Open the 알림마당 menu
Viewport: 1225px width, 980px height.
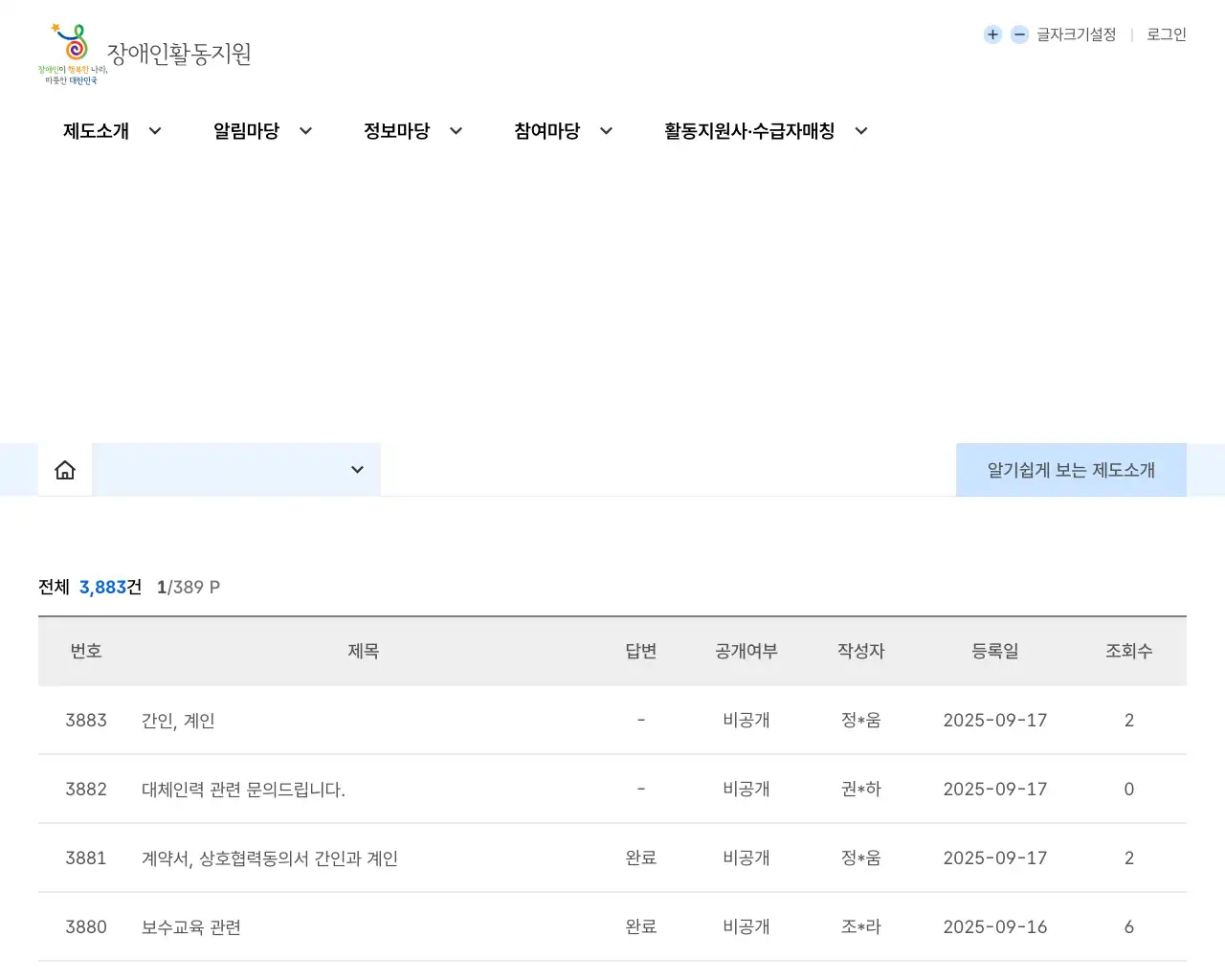pyautogui.click(x=247, y=131)
